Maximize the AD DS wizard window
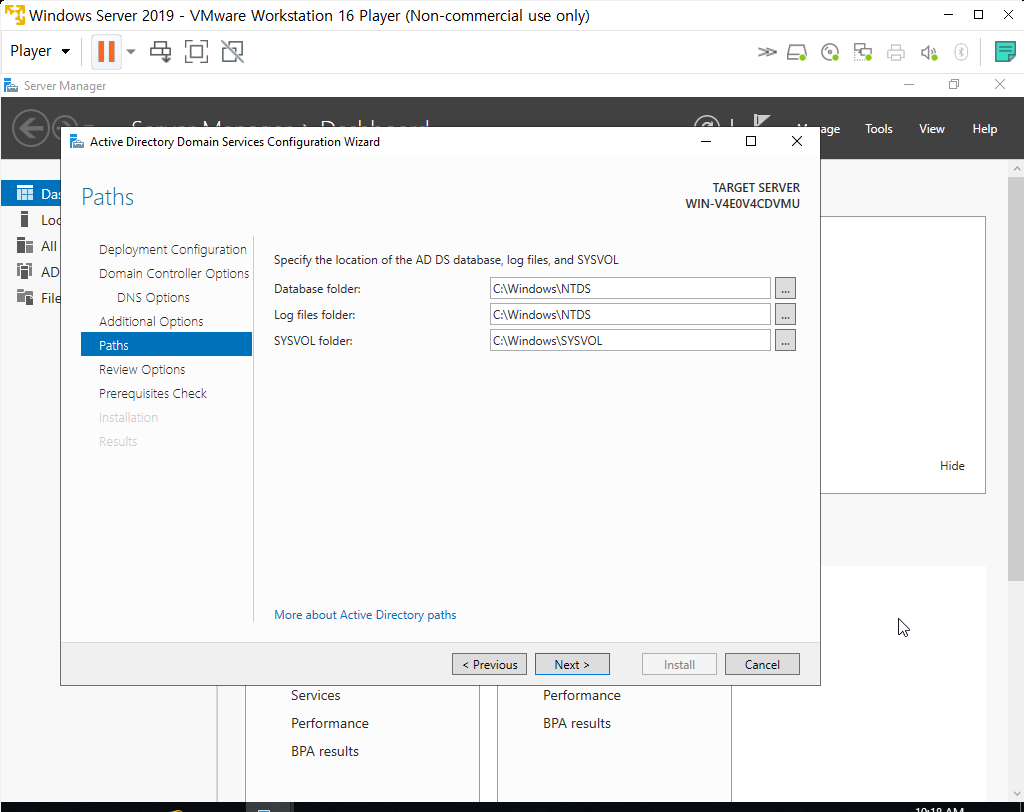Screen dimensions: 1024x812 click(x=751, y=141)
